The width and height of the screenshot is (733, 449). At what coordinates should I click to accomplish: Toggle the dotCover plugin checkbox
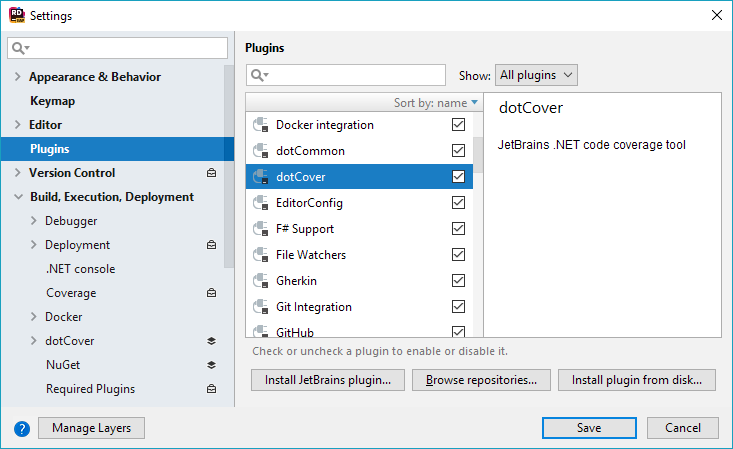tap(458, 176)
